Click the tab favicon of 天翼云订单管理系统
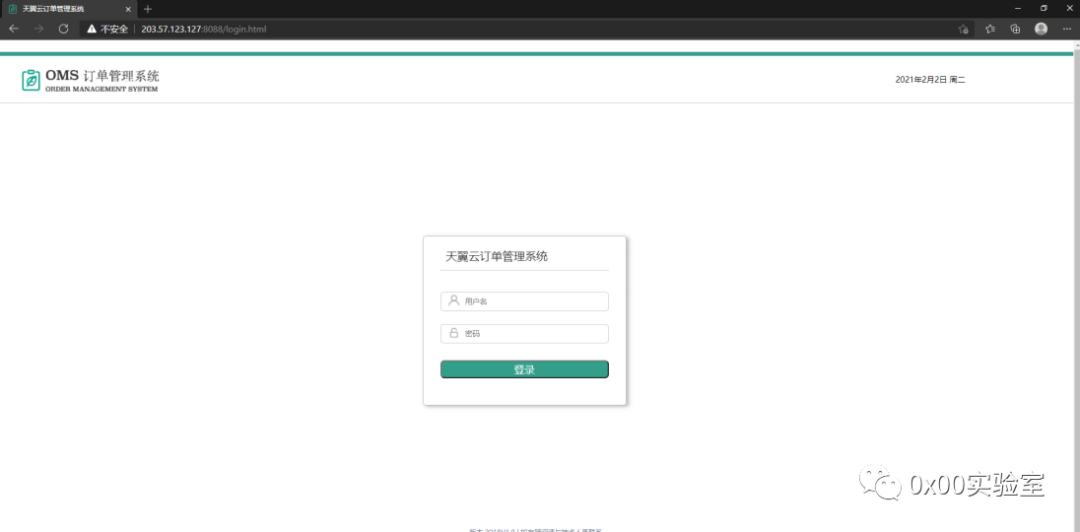Image resolution: width=1080 pixels, height=532 pixels. coord(12,9)
